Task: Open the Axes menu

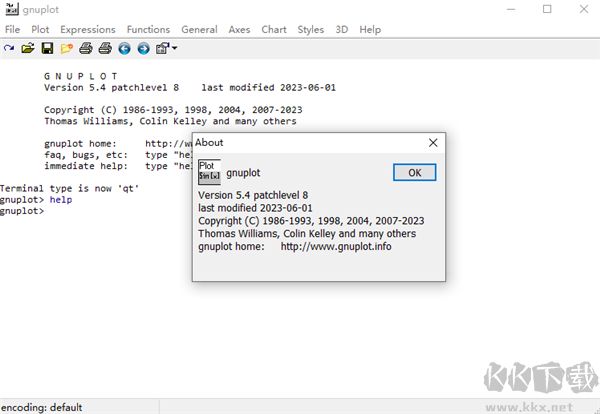Action: pyautogui.click(x=239, y=29)
